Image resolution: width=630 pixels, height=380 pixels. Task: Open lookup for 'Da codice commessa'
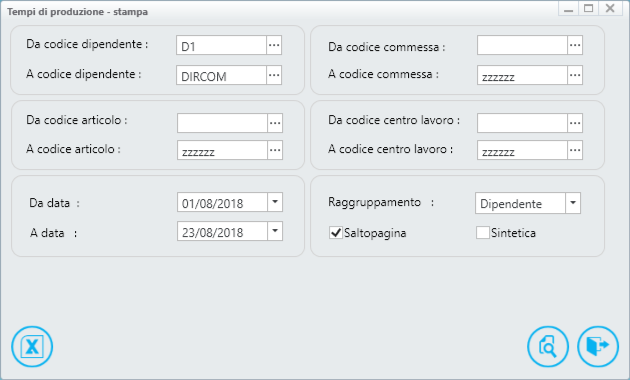pos(575,45)
